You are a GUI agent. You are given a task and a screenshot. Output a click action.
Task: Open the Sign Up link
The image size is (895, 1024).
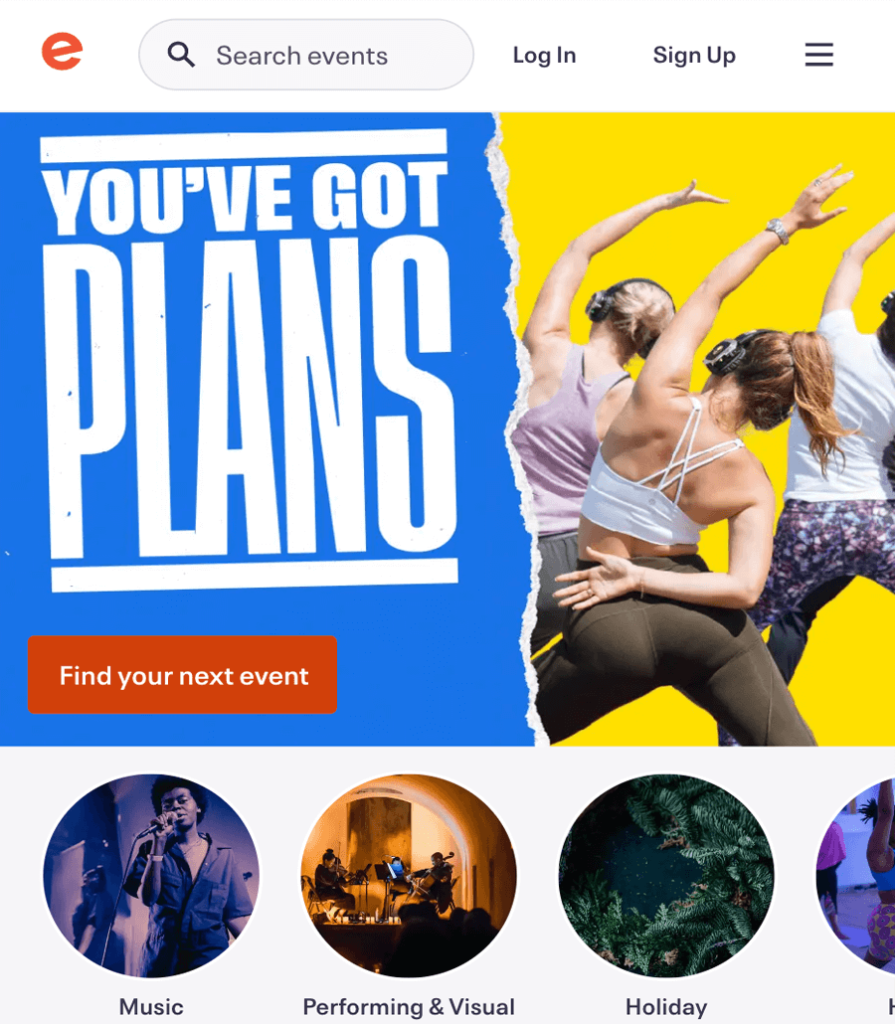(x=694, y=56)
